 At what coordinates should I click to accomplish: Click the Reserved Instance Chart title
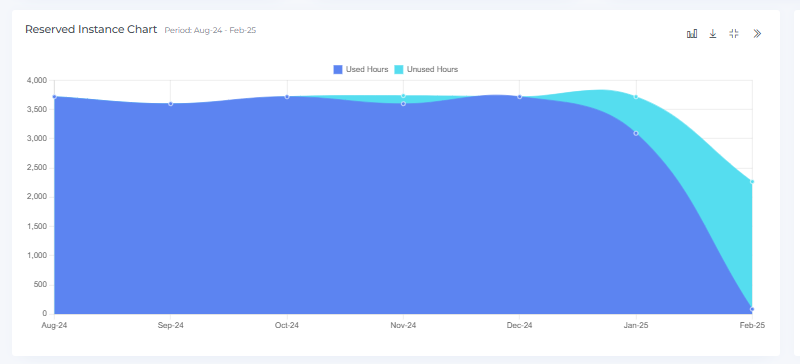(91, 30)
